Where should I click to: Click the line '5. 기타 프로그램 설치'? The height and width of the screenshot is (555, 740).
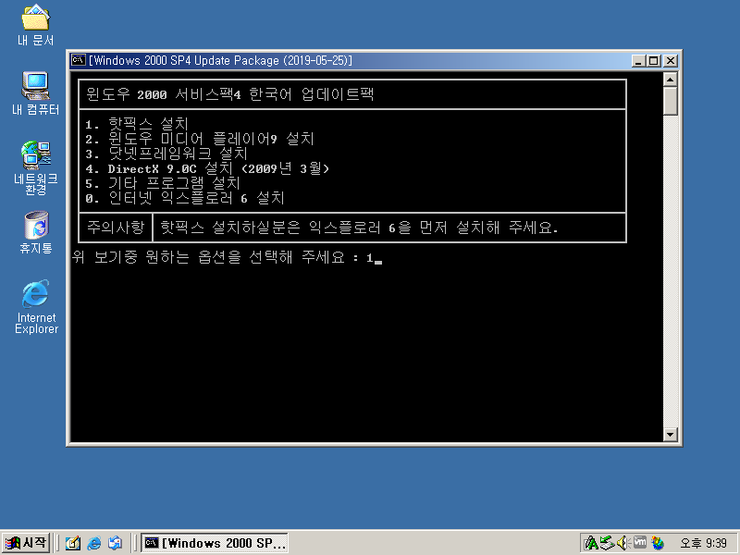[x=163, y=183]
